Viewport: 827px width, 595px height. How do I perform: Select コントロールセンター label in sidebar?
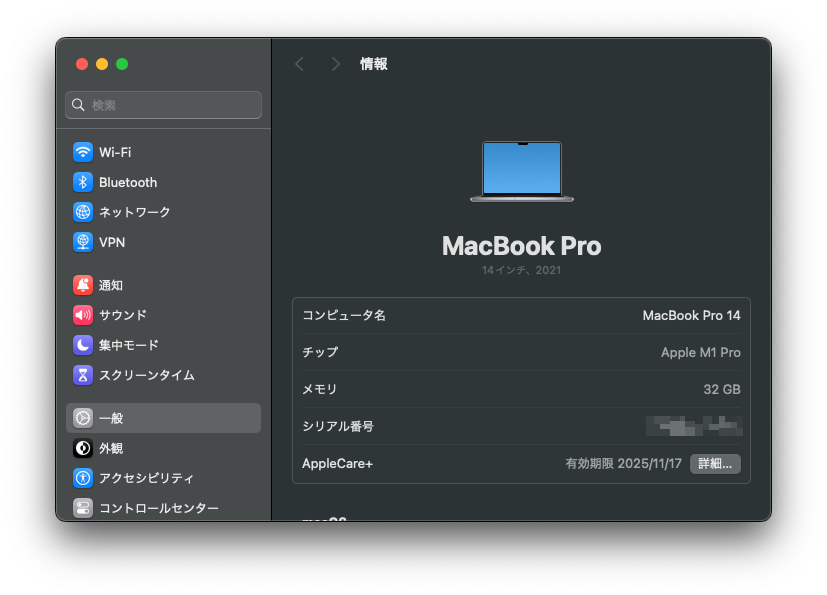click(x=159, y=508)
